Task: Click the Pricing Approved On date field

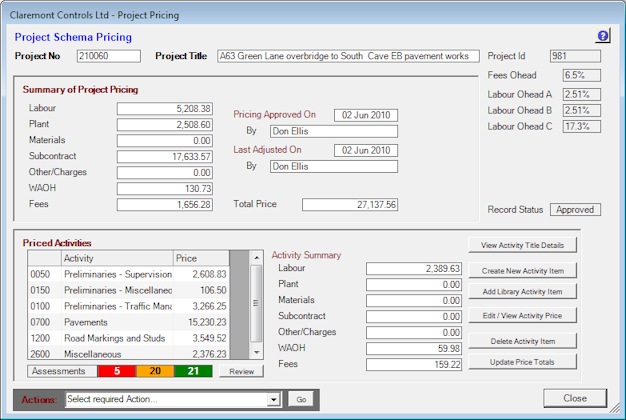Action: [366, 115]
